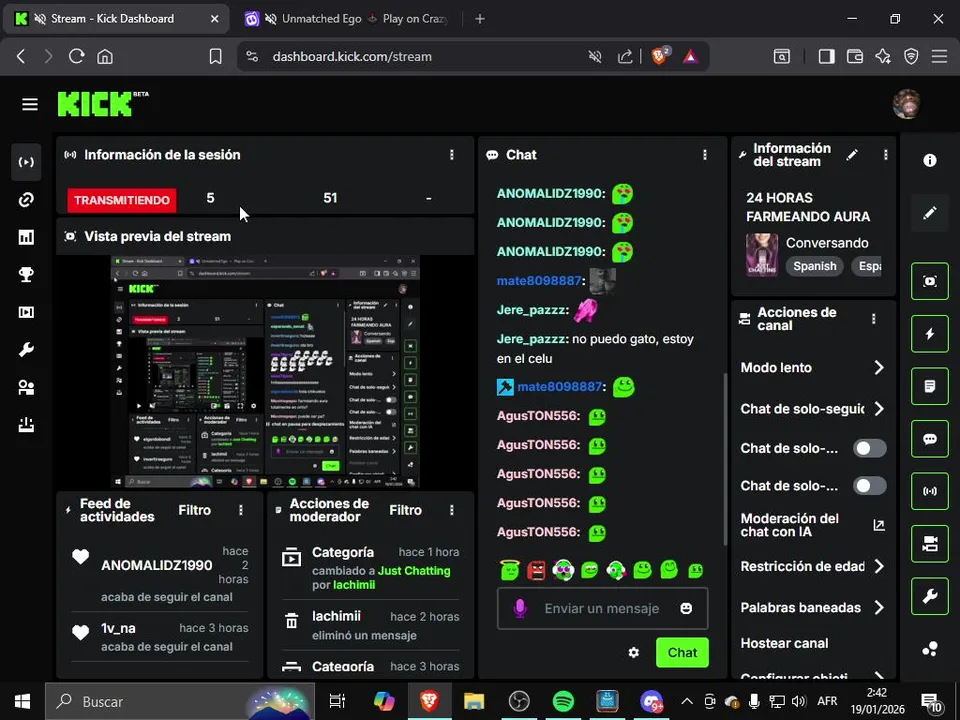Click the Windows Start button
Image resolution: width=960 pixels, height=720 pixels.
(x=22, y=702)
